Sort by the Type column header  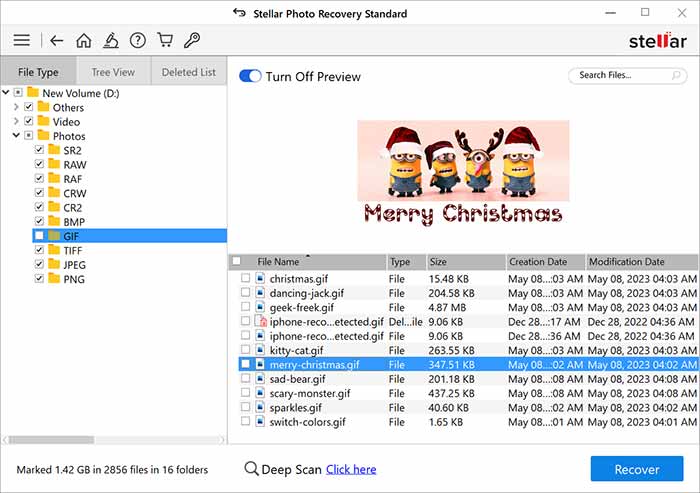(406, 262)
